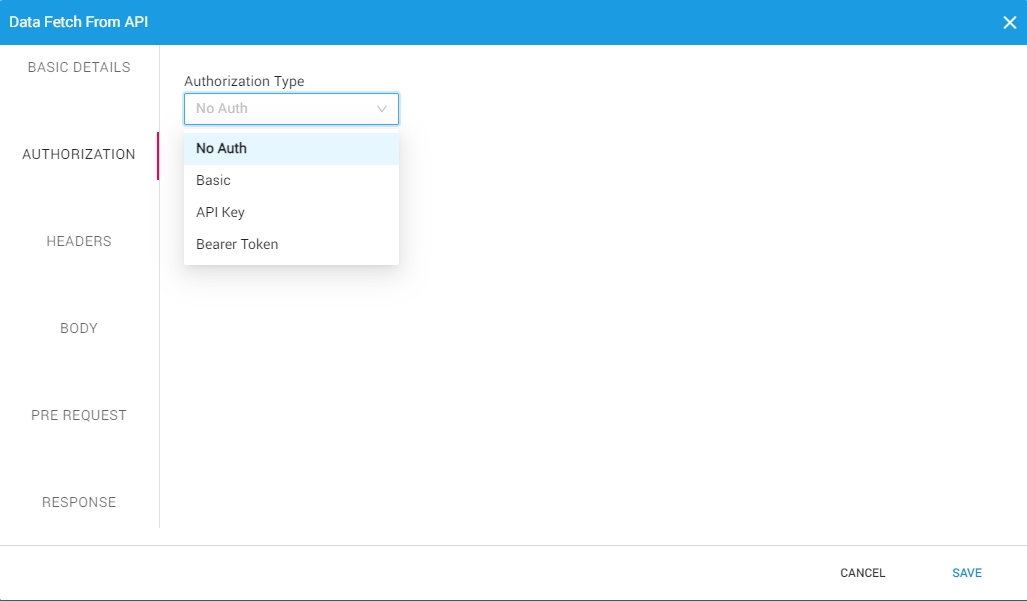Select the Authorization tab in sidebar
Viewport: 1027px width, 601px height.
pyautogui.click(x=79, y=155)
